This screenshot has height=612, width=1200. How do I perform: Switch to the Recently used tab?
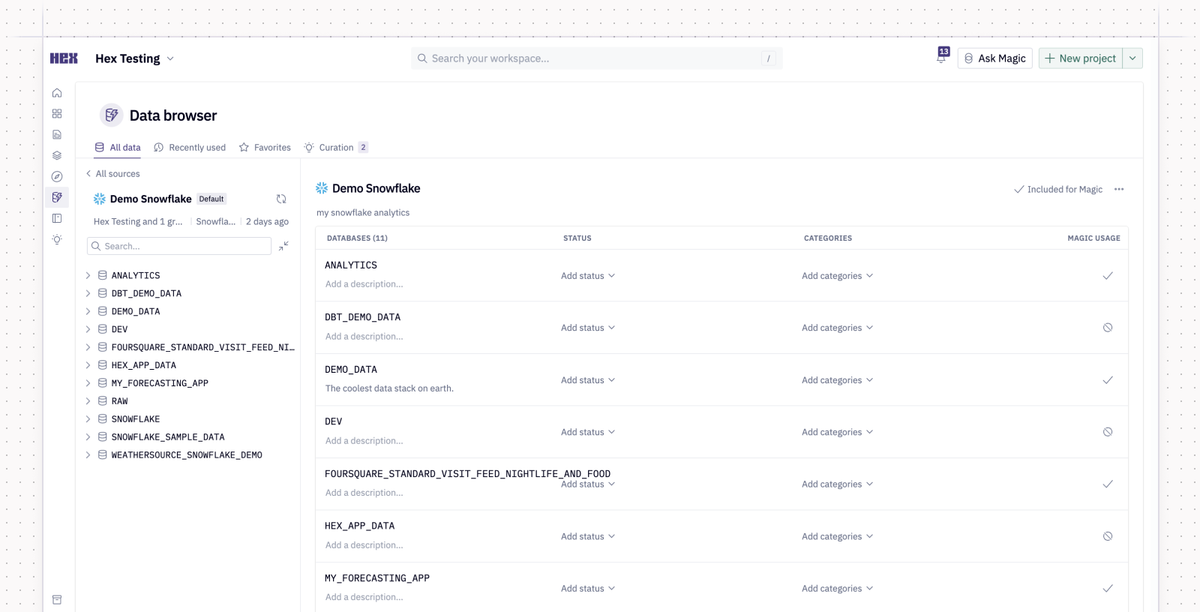(190, 147)
